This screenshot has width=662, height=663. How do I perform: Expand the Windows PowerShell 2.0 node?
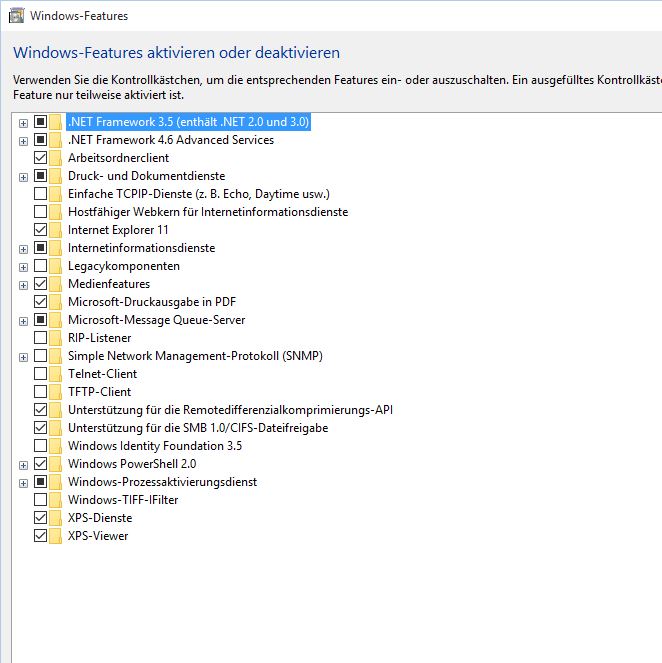click(x=24, y=466)
